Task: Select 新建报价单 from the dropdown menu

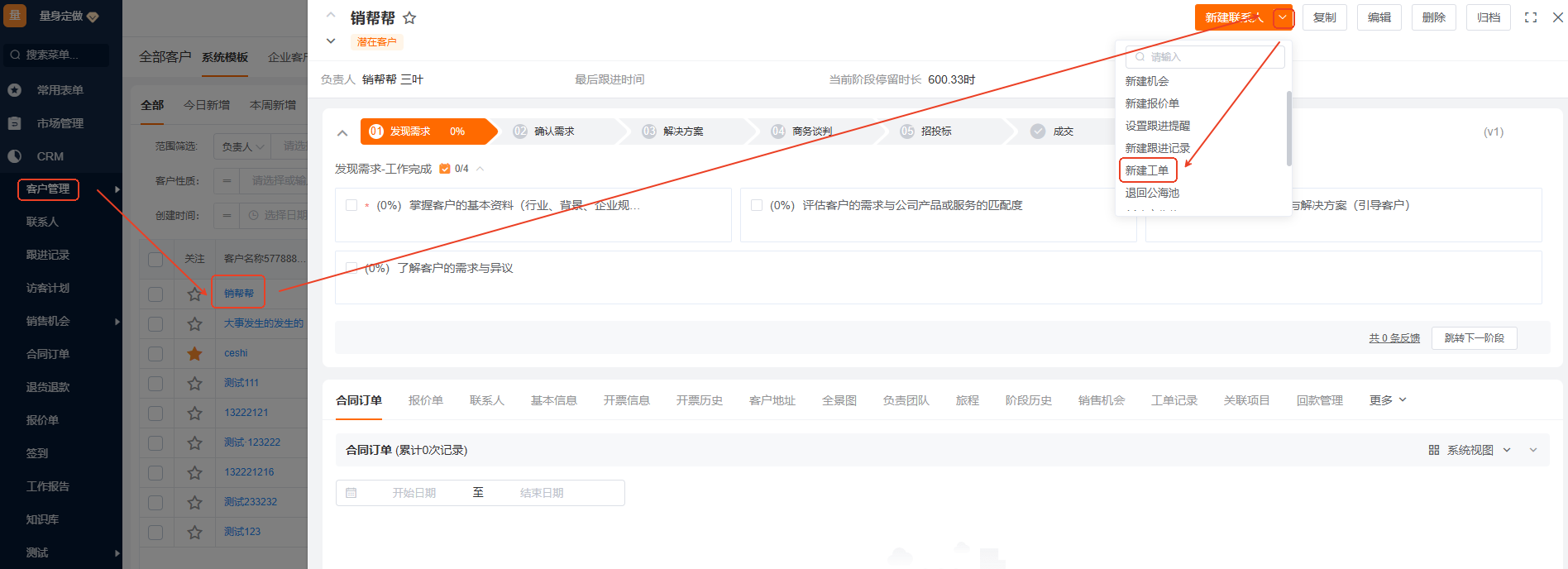Action: [x=1152, y=103]
